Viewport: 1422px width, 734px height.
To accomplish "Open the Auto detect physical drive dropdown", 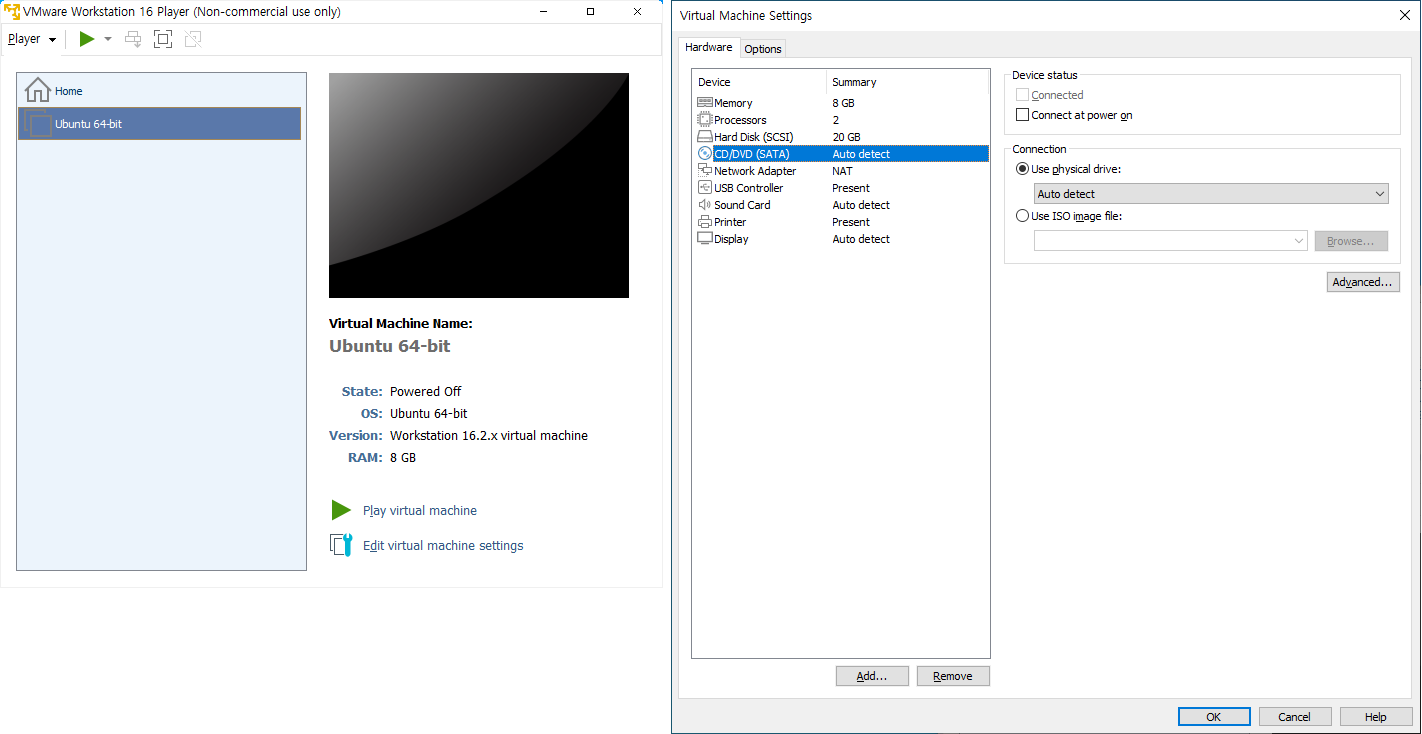I will pyautogui.click(x=1211, y=194).
